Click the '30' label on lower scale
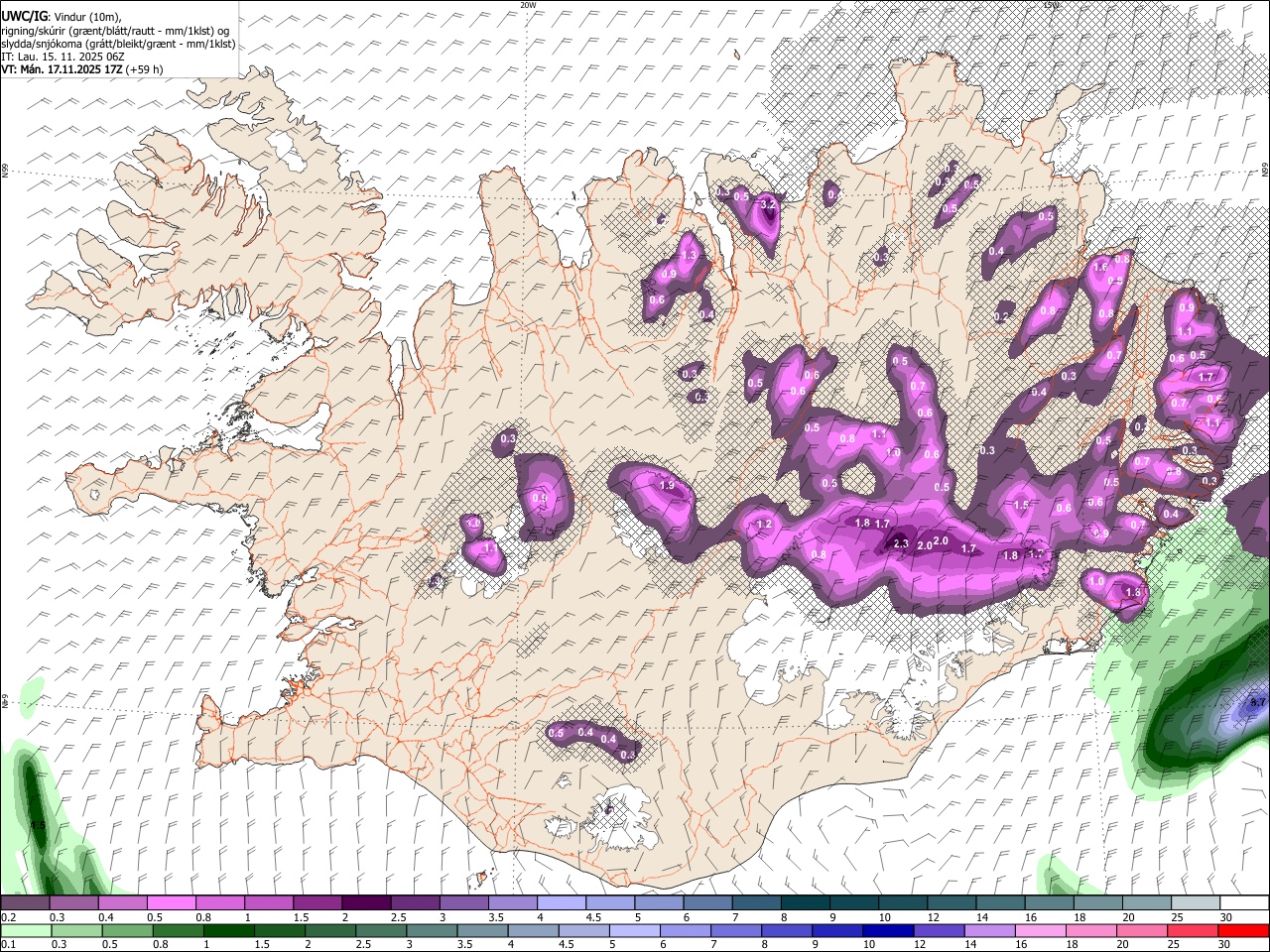Viewport: 1270px width, 952px height. point(1225,944)
